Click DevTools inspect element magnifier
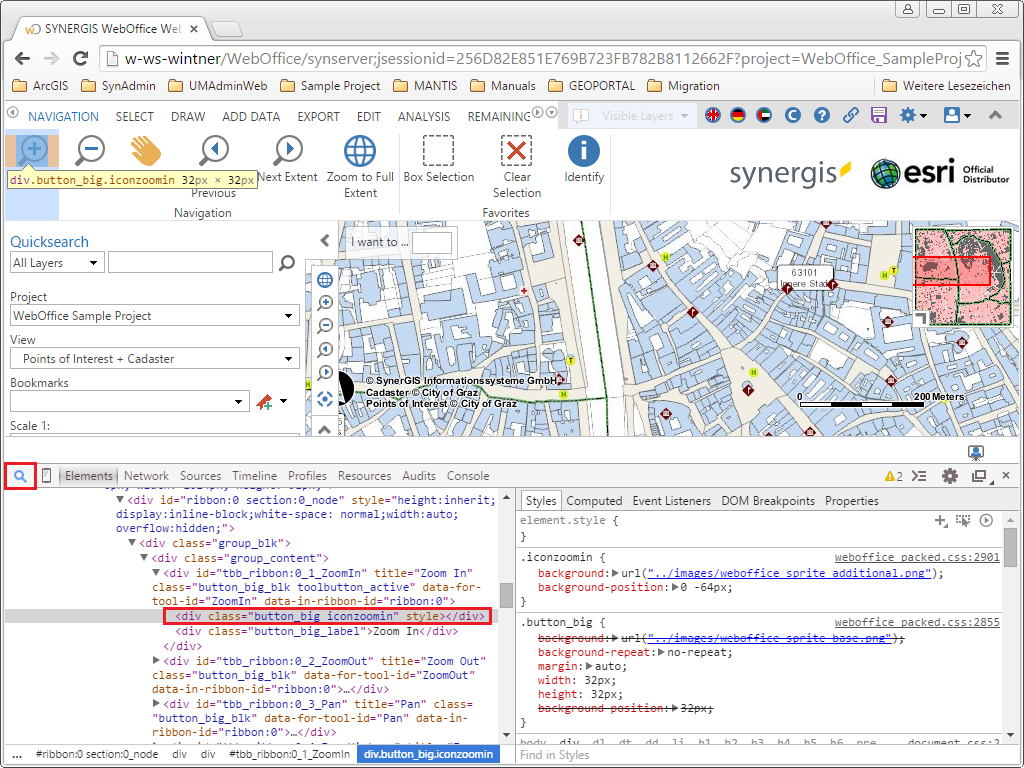The height and width of the screenshot is (768, 1024). click(x=20, y=476)
